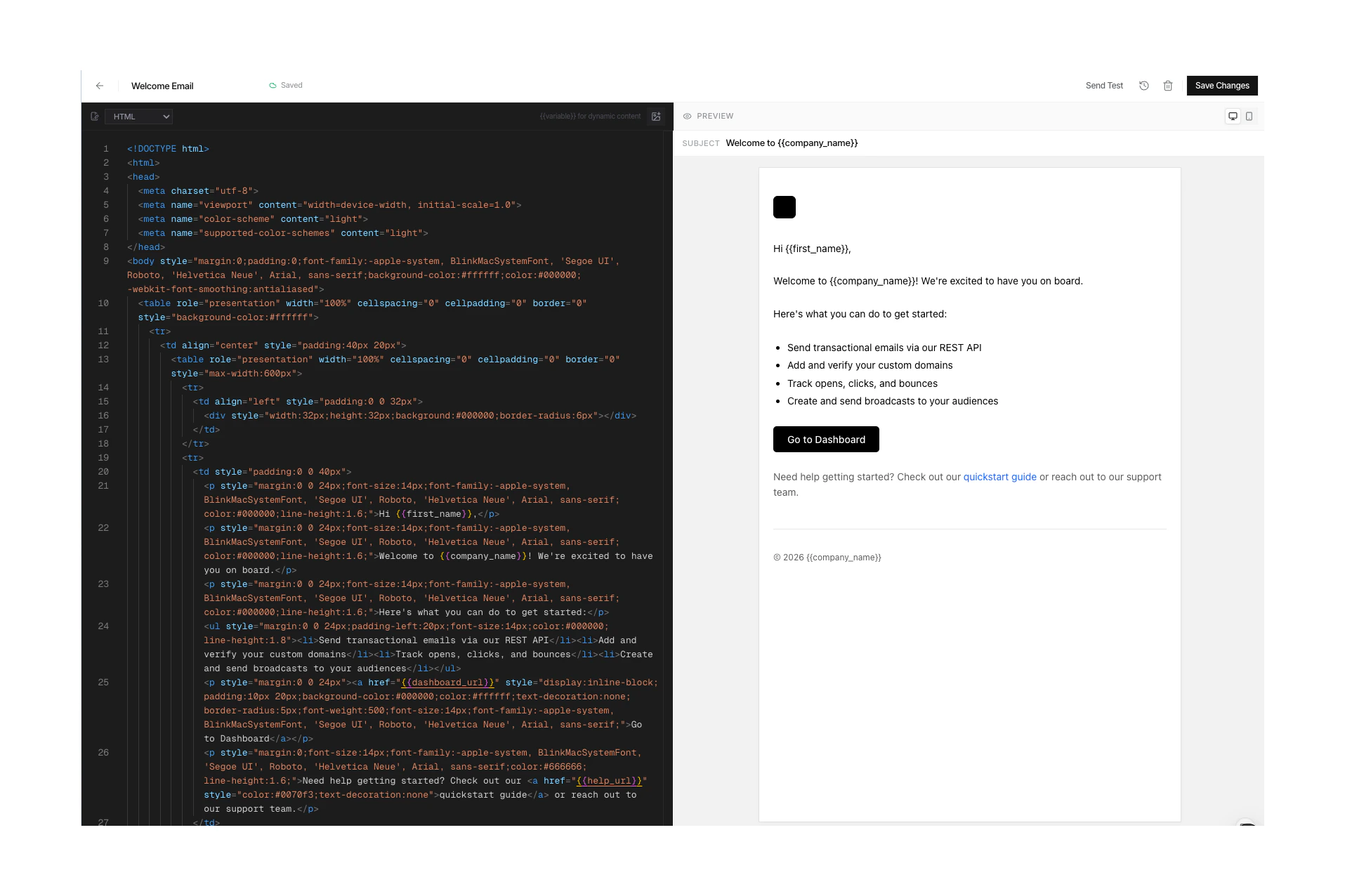Click line number 26 in the gutter
Image resolution: width=1345 pixels, height=896 pixels.
point(103,753)
